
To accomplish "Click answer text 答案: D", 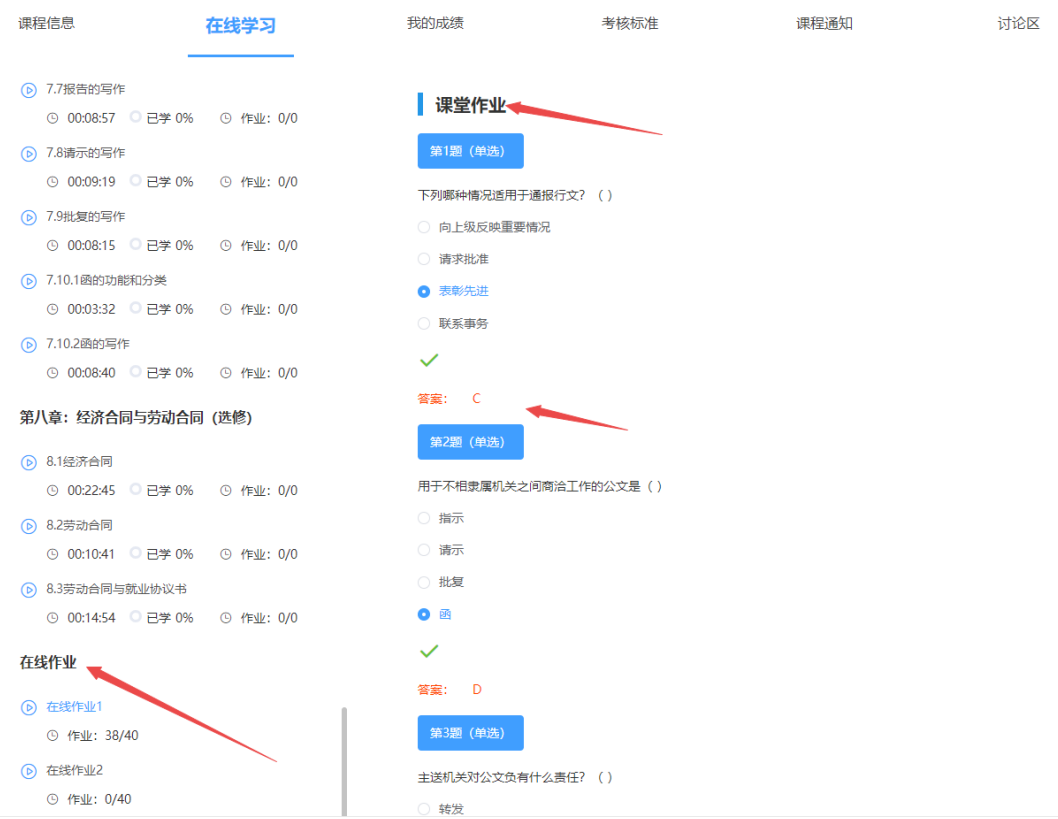I will point(449,689).
